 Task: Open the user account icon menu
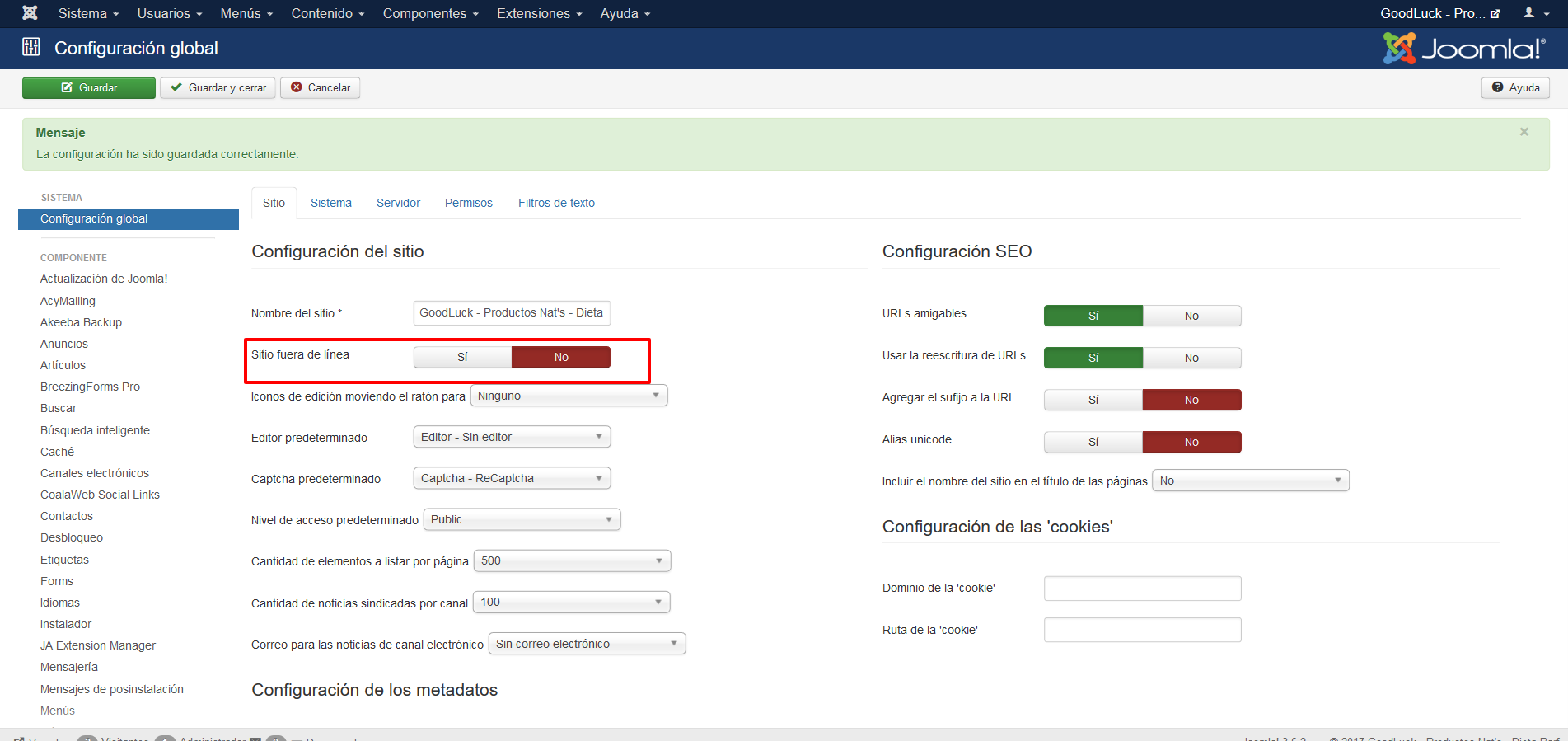(1535, 13)
